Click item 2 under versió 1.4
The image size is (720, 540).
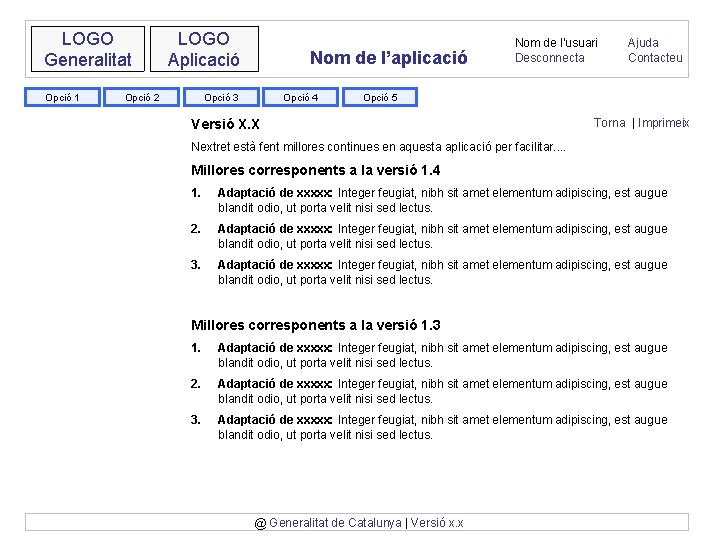(x=429, y=236)
